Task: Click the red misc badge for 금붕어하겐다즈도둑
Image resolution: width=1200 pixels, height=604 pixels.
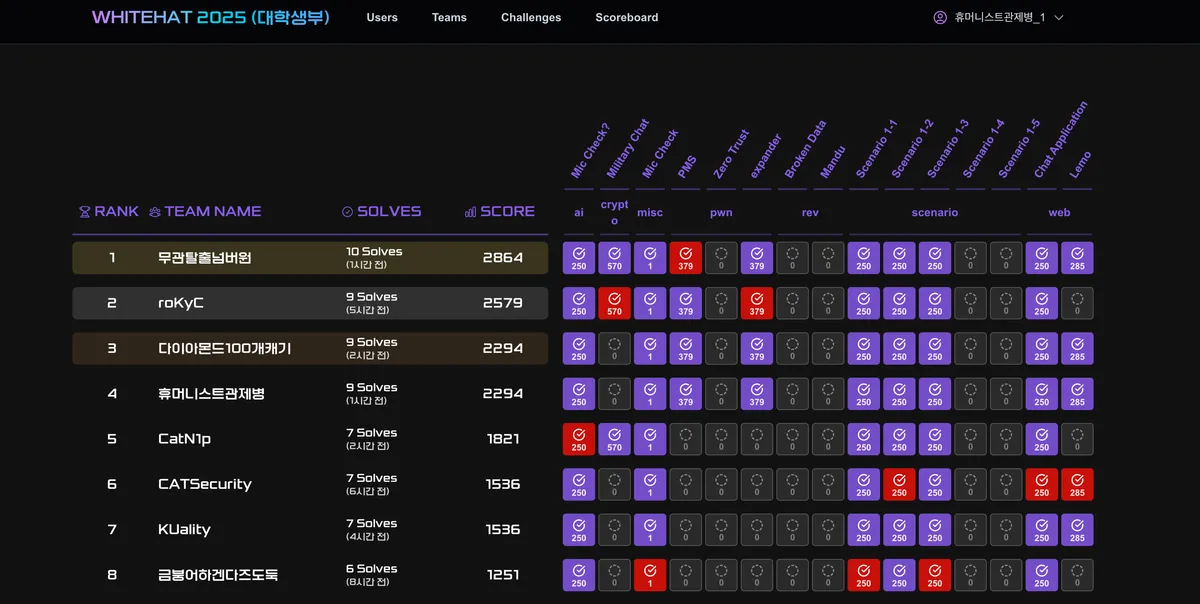Action: click(650, 575)
